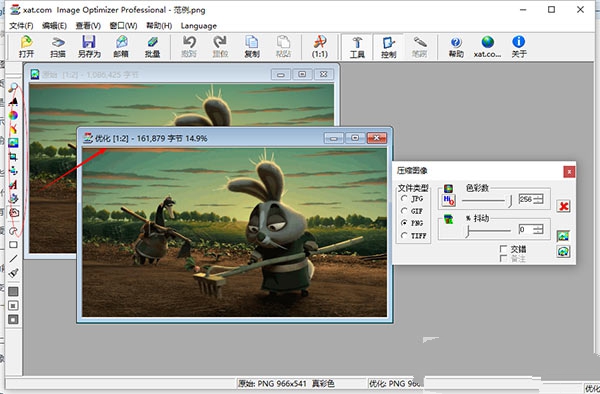Select the rectangle region tool in left toolbar
Screen dimensions: 600x394
click(x=13, y=244)
